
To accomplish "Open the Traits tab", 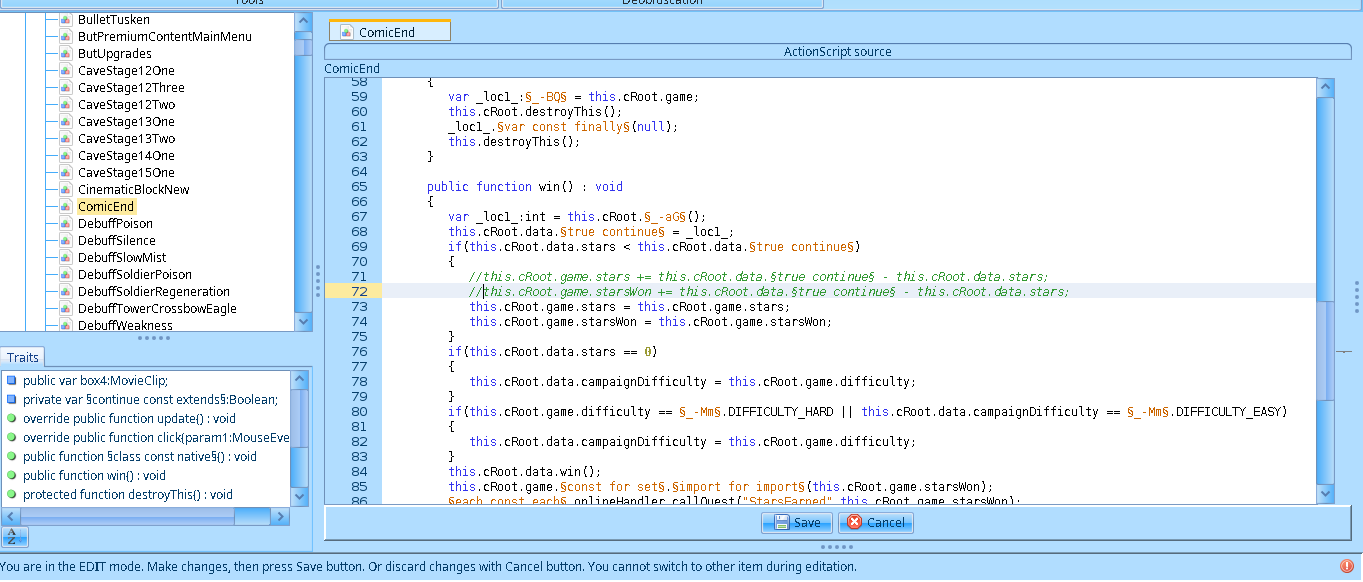I will pyautogui.click(x=22, y=358).
